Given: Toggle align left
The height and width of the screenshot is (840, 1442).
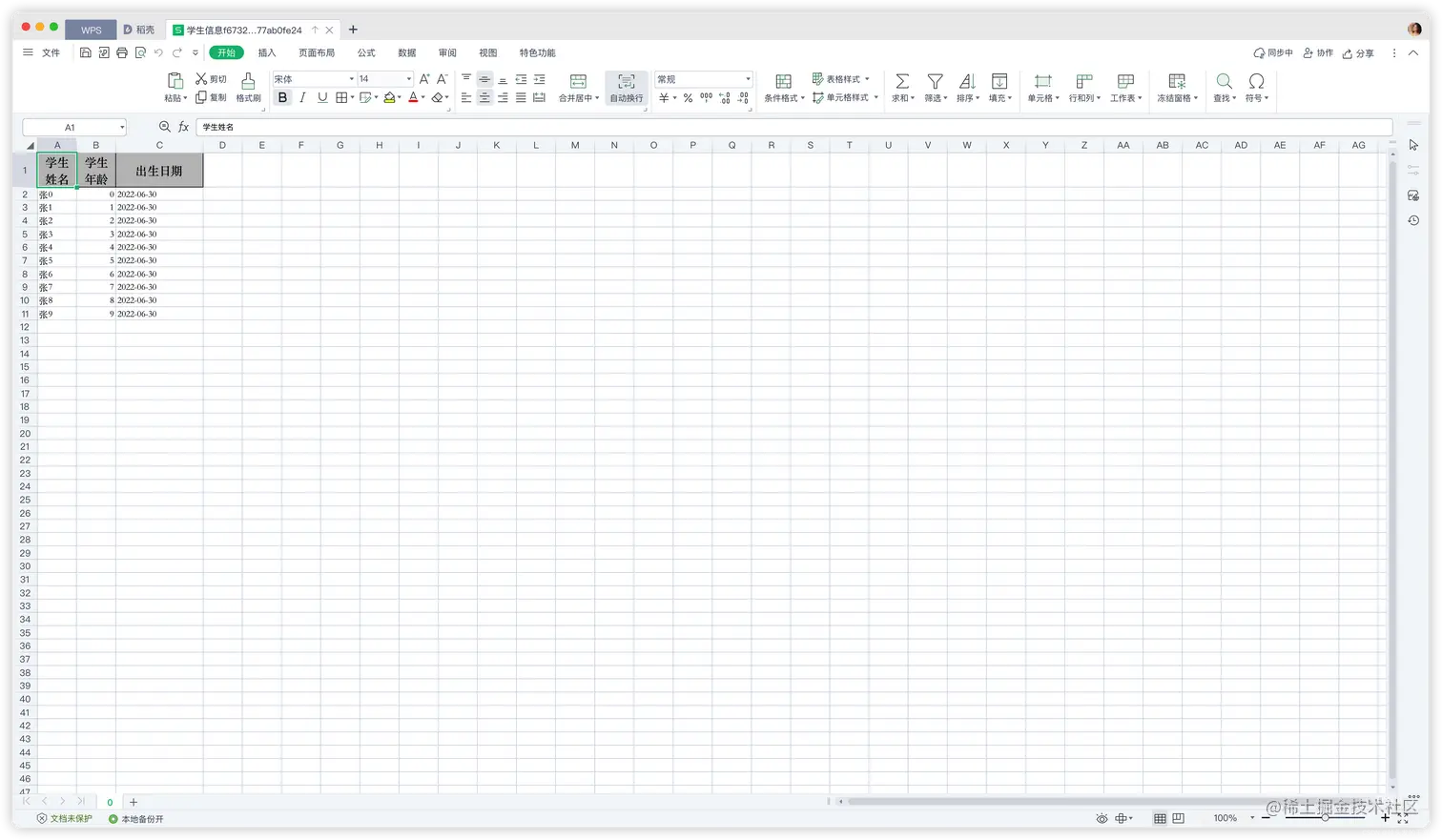Looking at the screenshot, I should (466, 97).
